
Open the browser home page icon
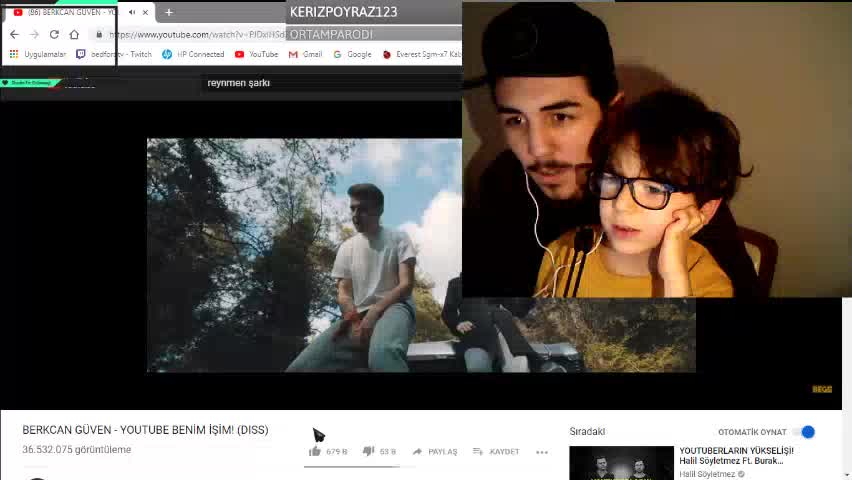(74, 34)
